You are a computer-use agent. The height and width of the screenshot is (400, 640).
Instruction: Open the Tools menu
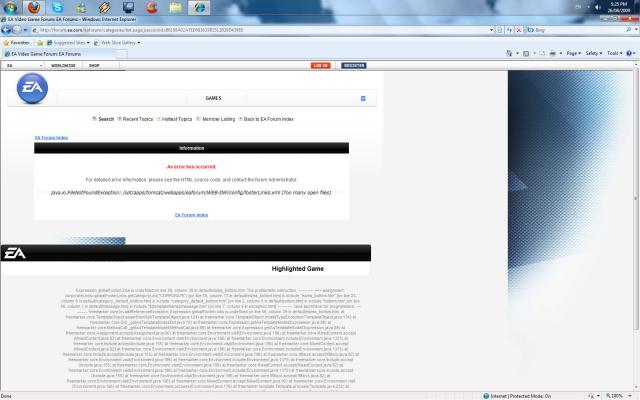(x=614, y=53)
